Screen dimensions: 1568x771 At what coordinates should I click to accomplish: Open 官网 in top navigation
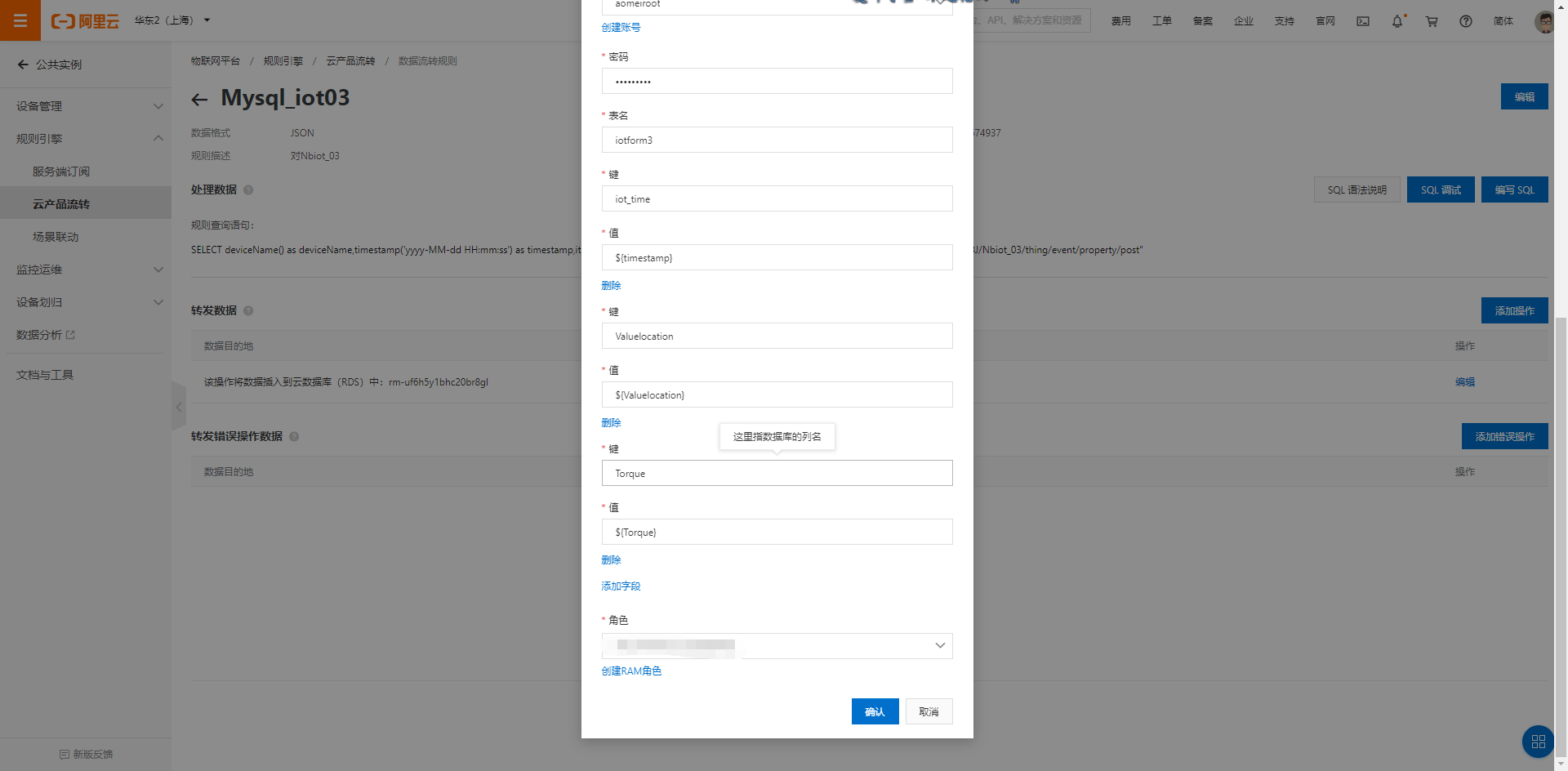1325,21
